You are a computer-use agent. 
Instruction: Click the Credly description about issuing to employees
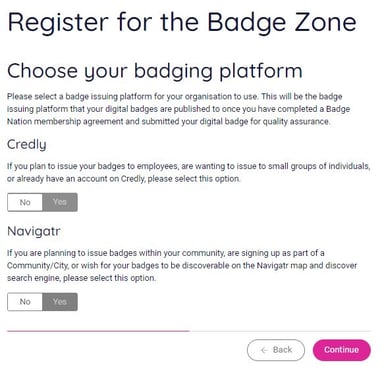pyautogui.click(x=189, y=172)
